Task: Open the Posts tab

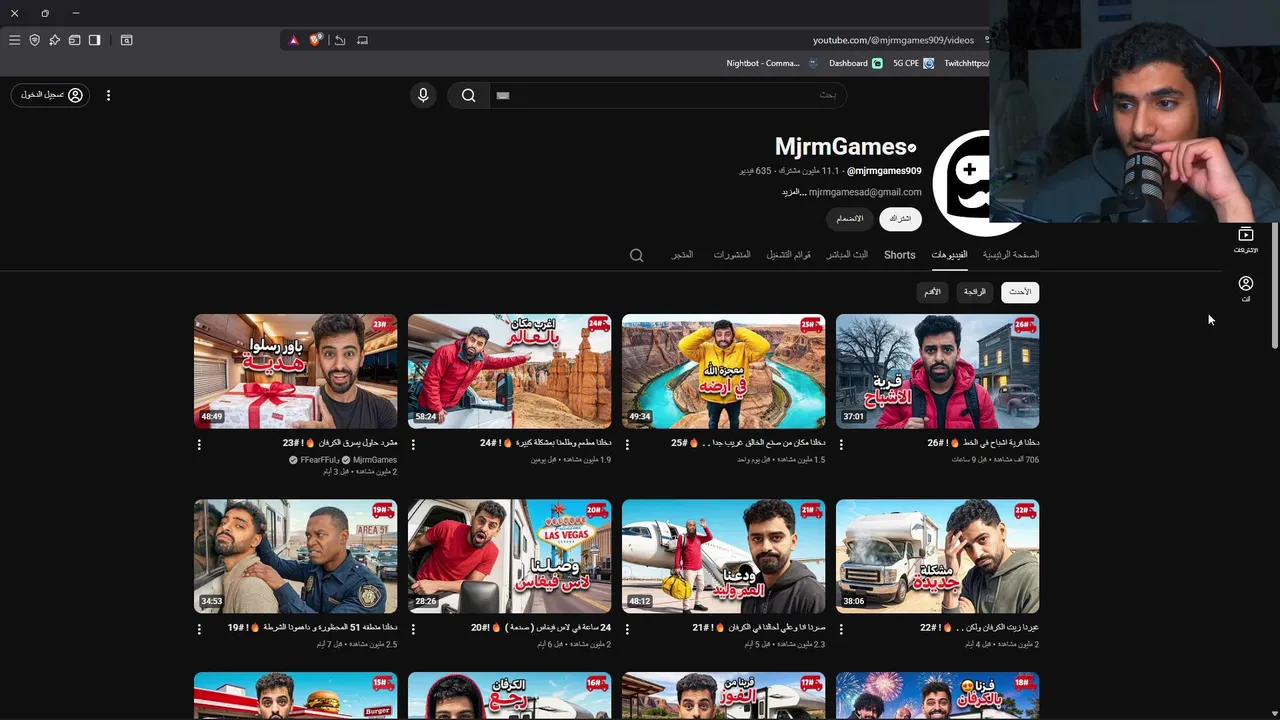Action: click(732, 255)
